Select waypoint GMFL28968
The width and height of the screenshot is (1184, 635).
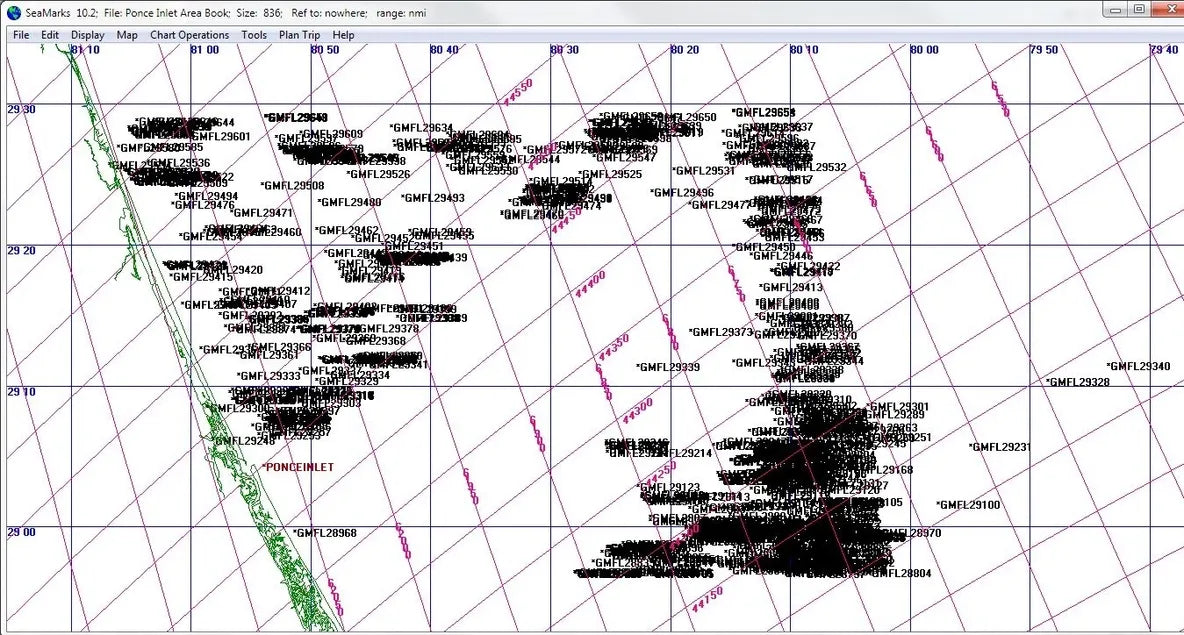[x=325, y=533]
